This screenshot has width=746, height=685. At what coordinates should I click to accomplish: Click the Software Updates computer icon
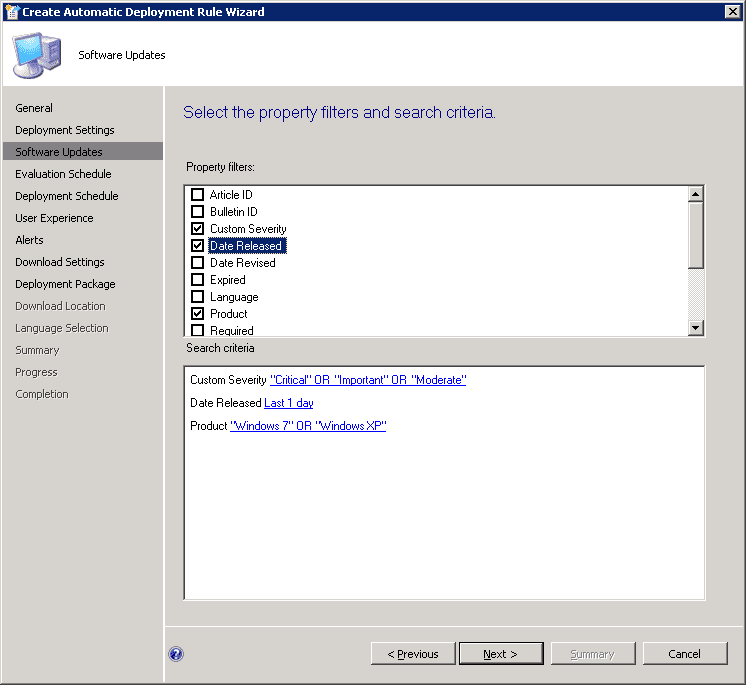tap(37, 55)
